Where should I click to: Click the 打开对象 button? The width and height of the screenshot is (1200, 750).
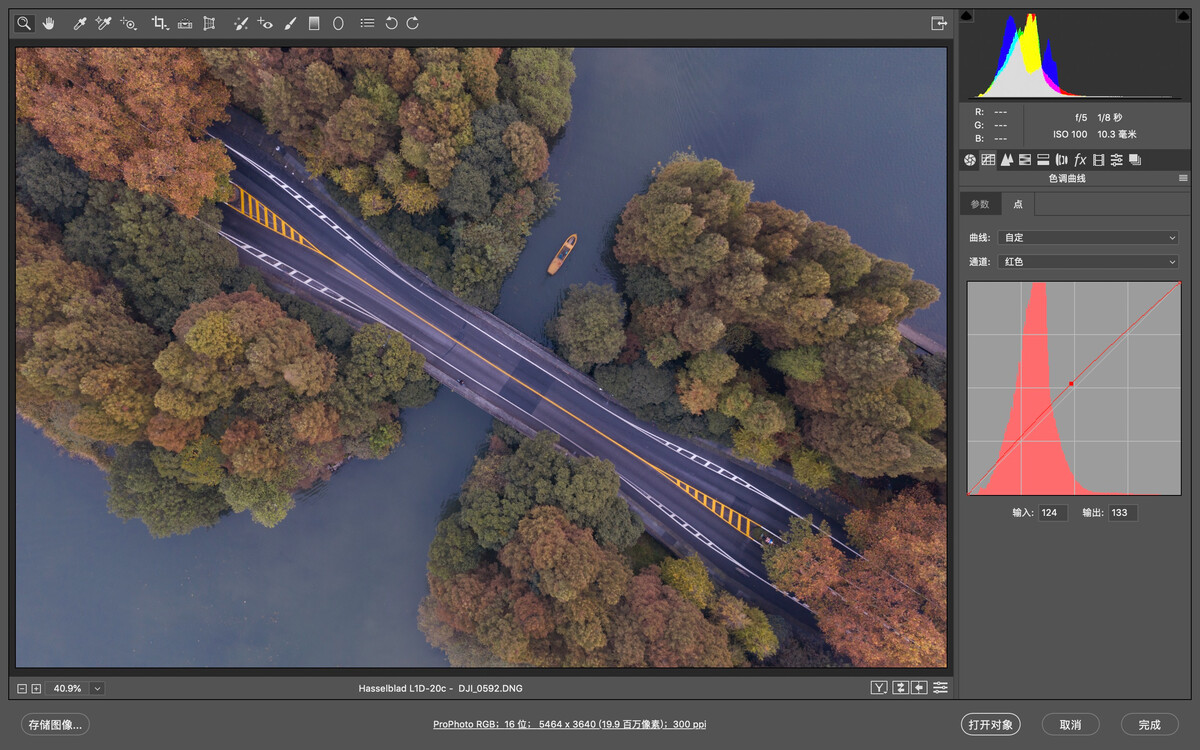(990, 724)
